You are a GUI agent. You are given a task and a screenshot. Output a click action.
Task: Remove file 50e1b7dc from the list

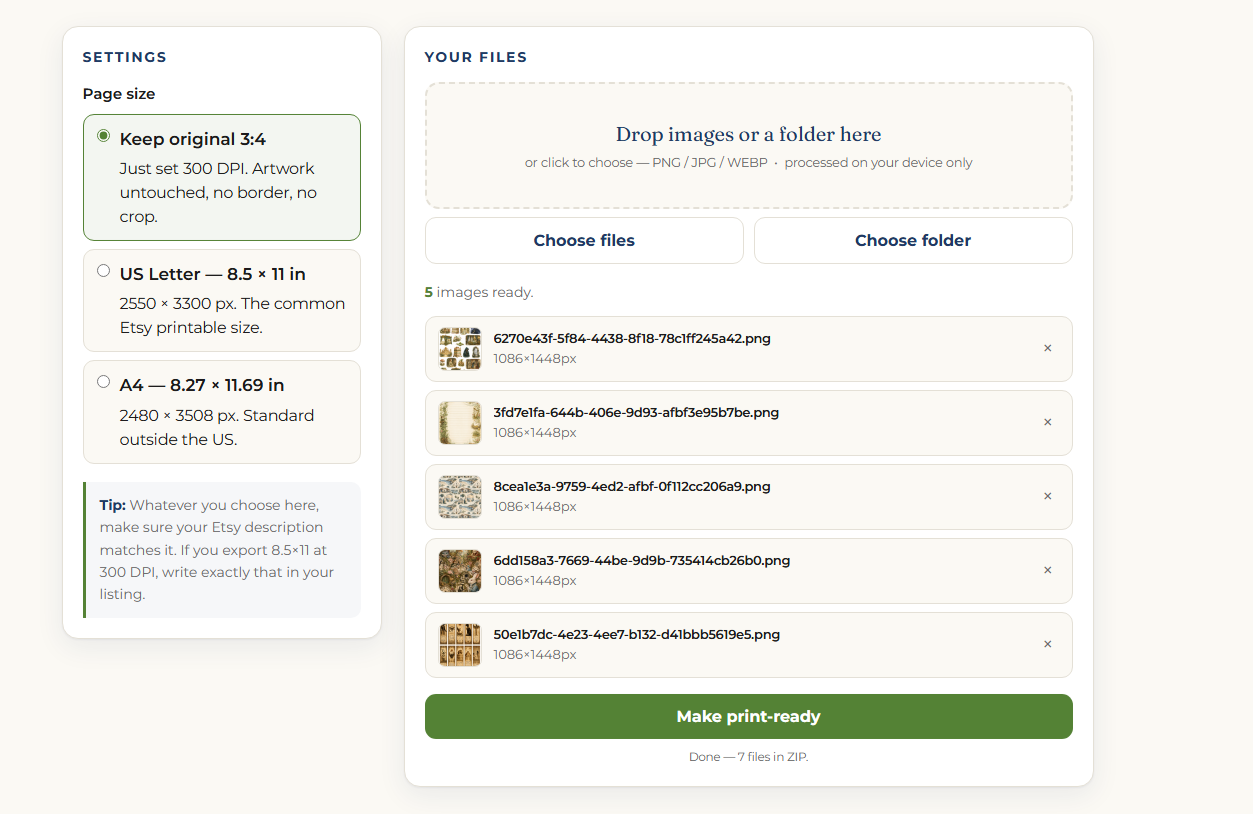click(1047, 645)
